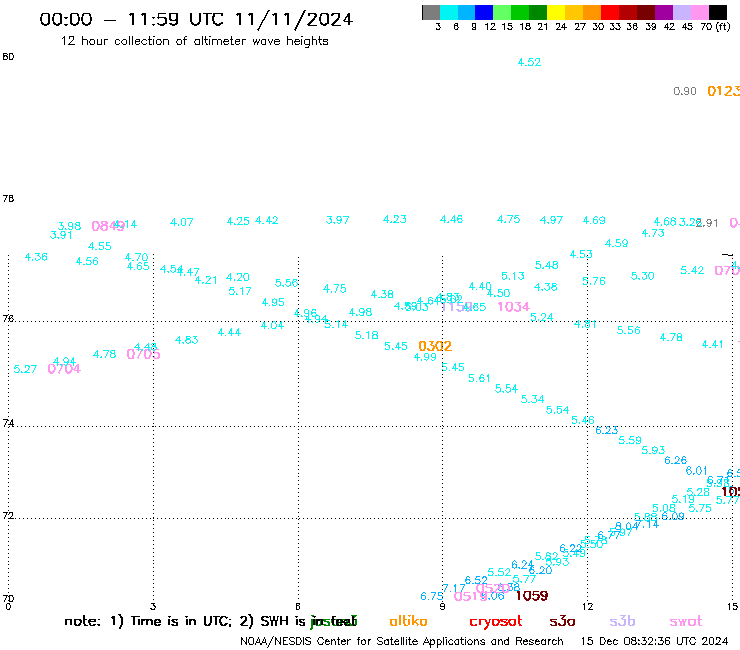The height and width of the screenshot is (650, 740).
Task: Click the 4.07 wave height value
Action: point(182,222)
